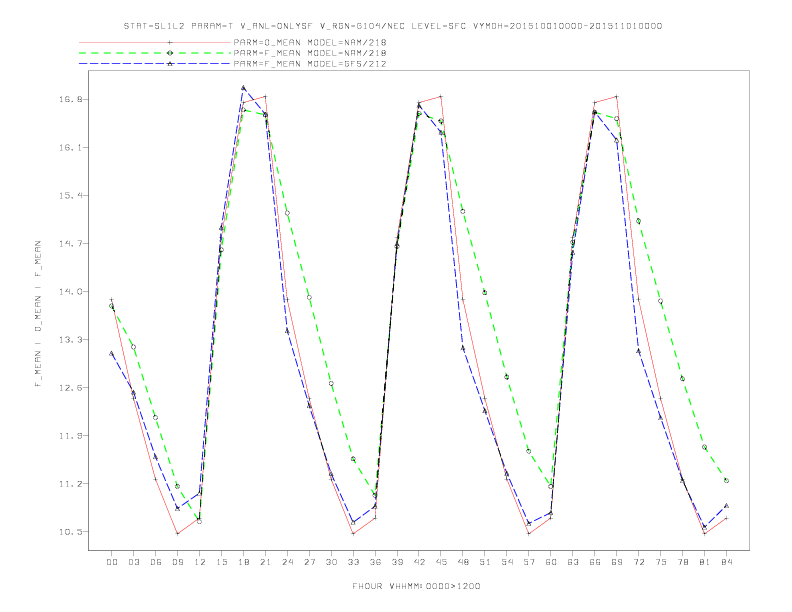Image resolution: width=792 pixels, height=612 pixels.
Task: Click x-axis forecast hour label 09
Action: [178, 562]
